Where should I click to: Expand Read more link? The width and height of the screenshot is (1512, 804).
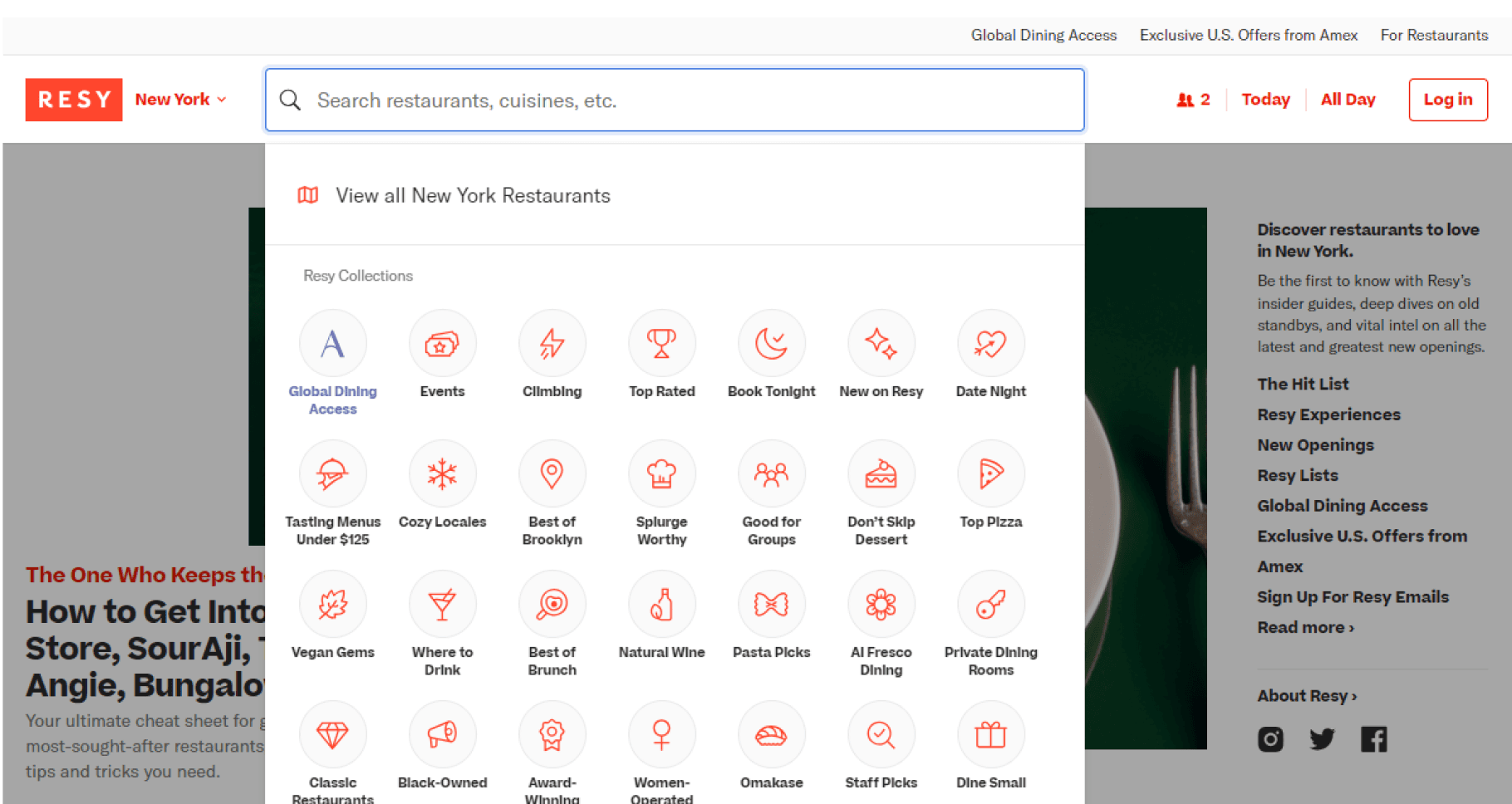point(1305,628)
